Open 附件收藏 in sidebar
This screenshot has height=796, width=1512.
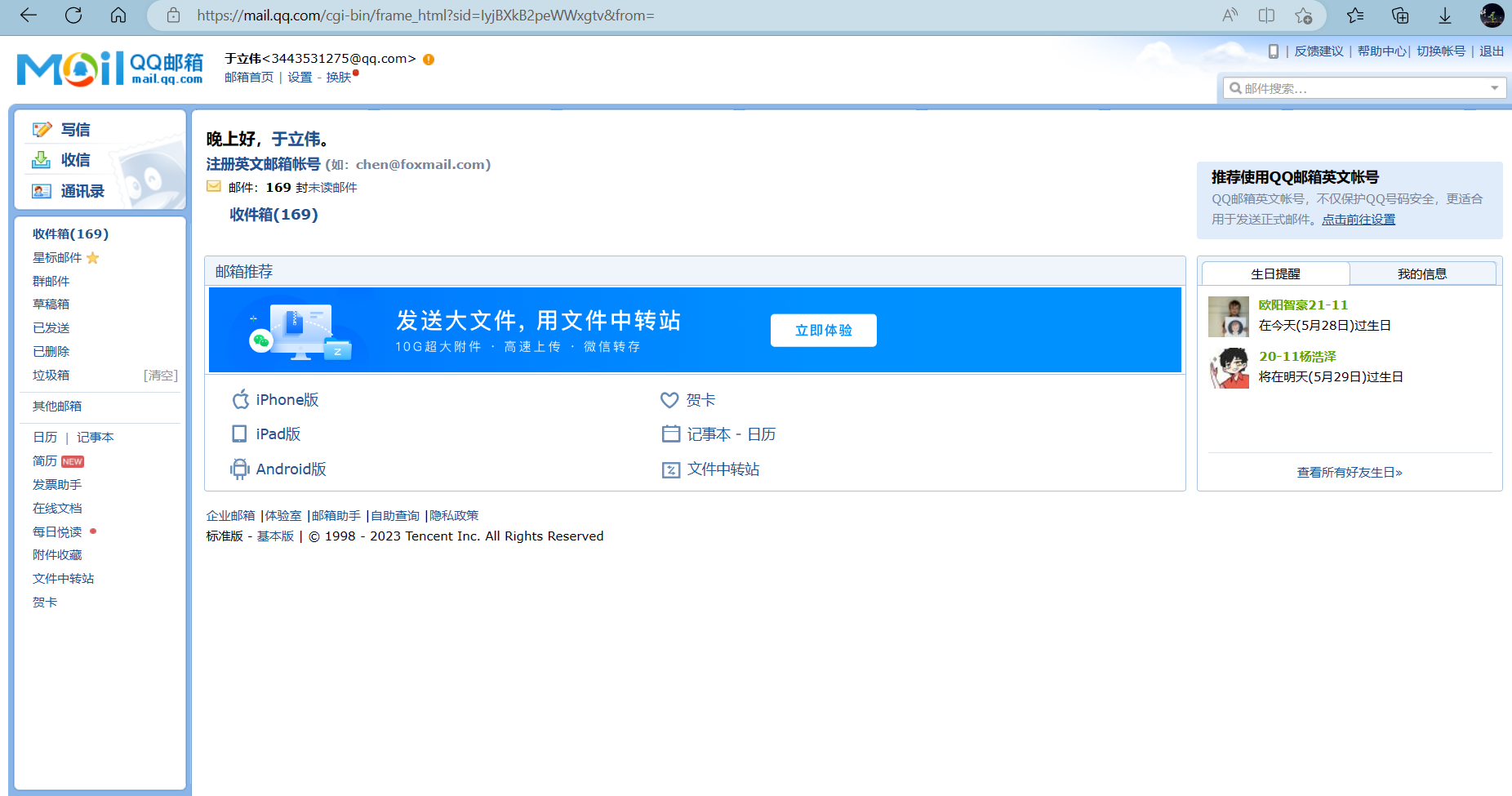click(x=57, y=555)
